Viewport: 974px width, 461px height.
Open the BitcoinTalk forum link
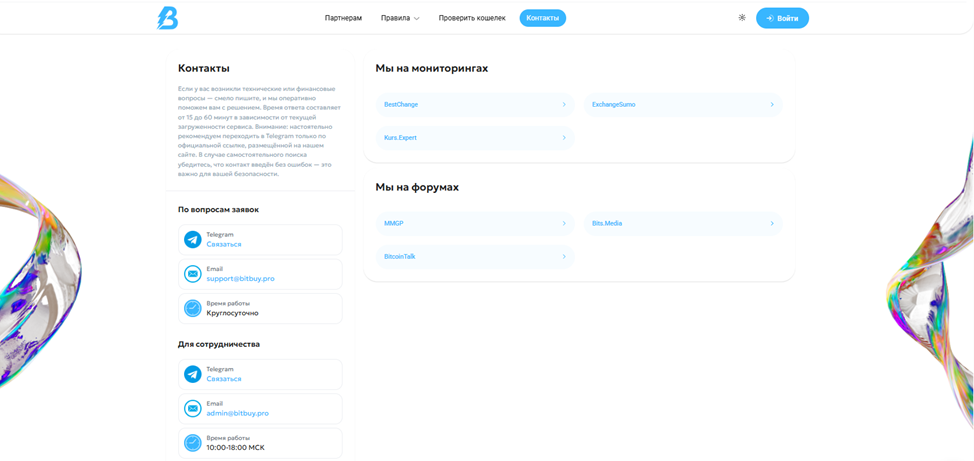(x=475, y=256)
